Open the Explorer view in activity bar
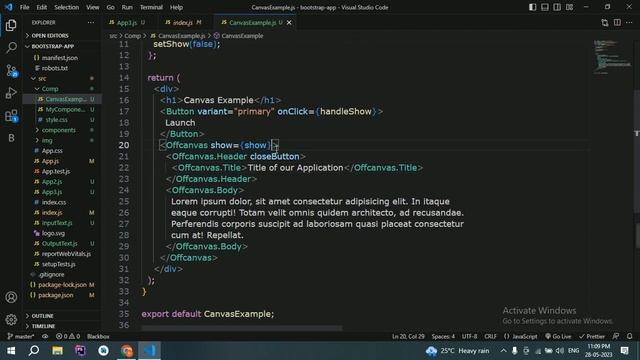640x360 pixels. click(x=11, y=25)
